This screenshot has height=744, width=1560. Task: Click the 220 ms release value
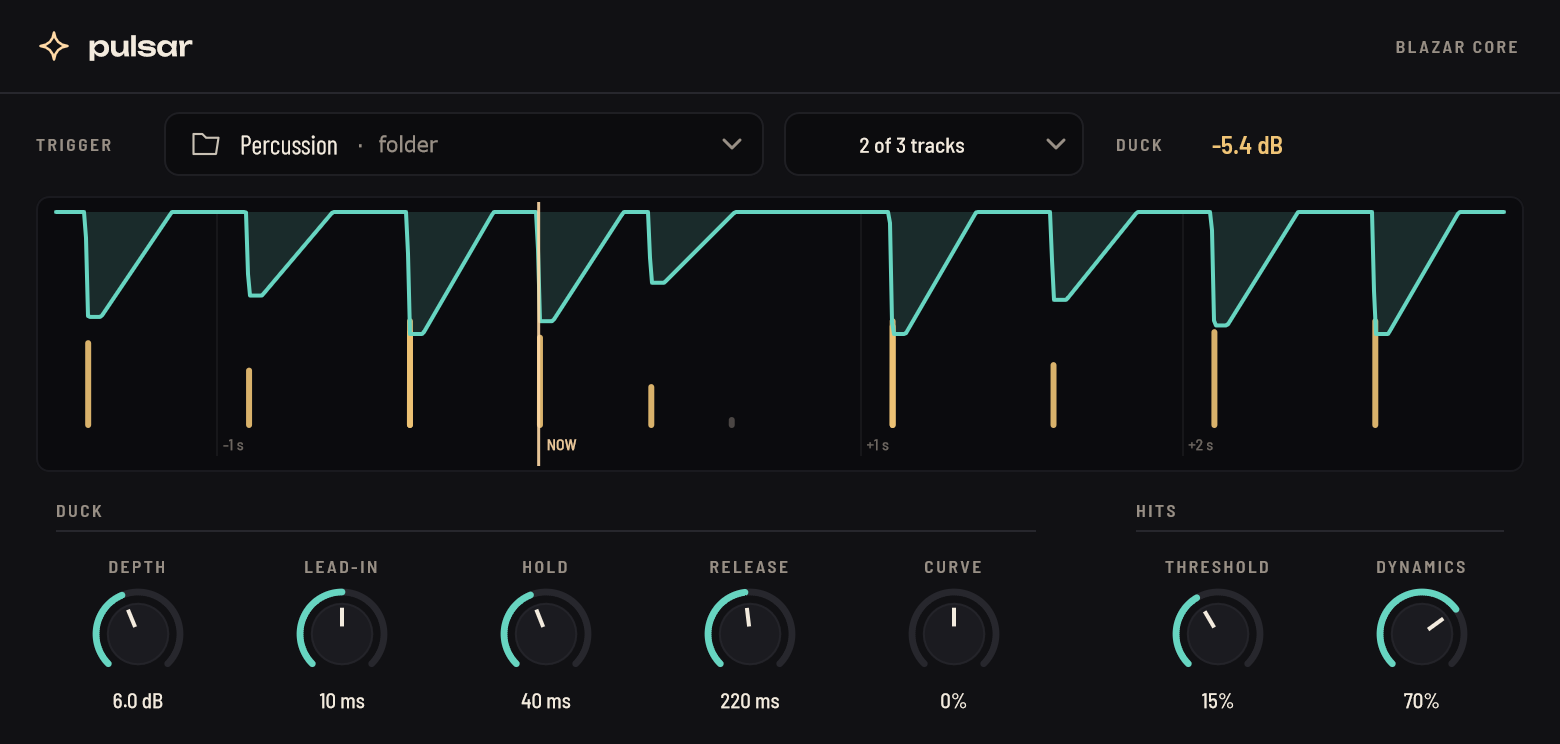click(x=750, y=701)
